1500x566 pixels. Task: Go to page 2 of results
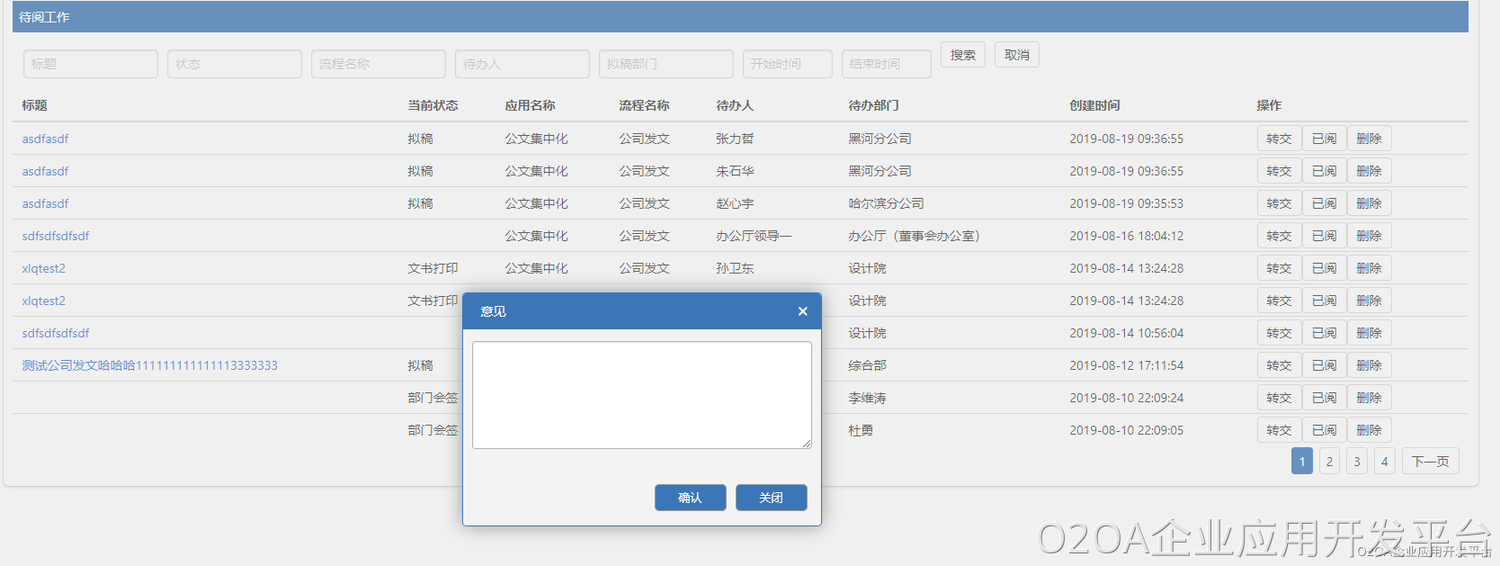point(1329,461)
